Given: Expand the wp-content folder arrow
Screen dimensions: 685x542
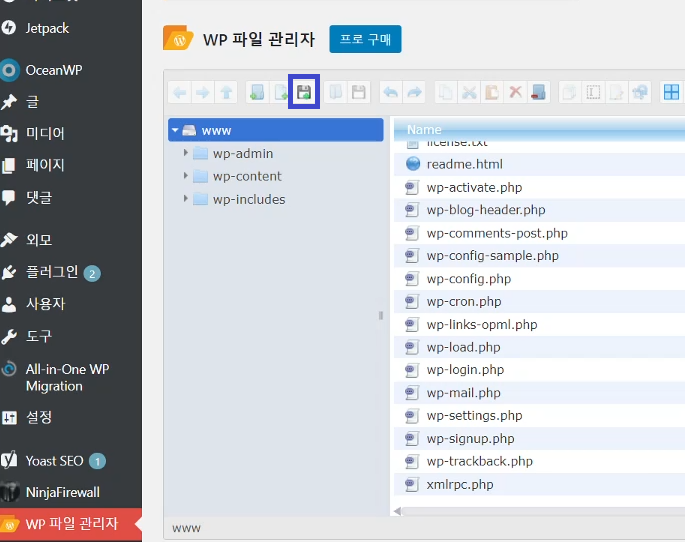Looking at the screenshot, I should point(186,176).
